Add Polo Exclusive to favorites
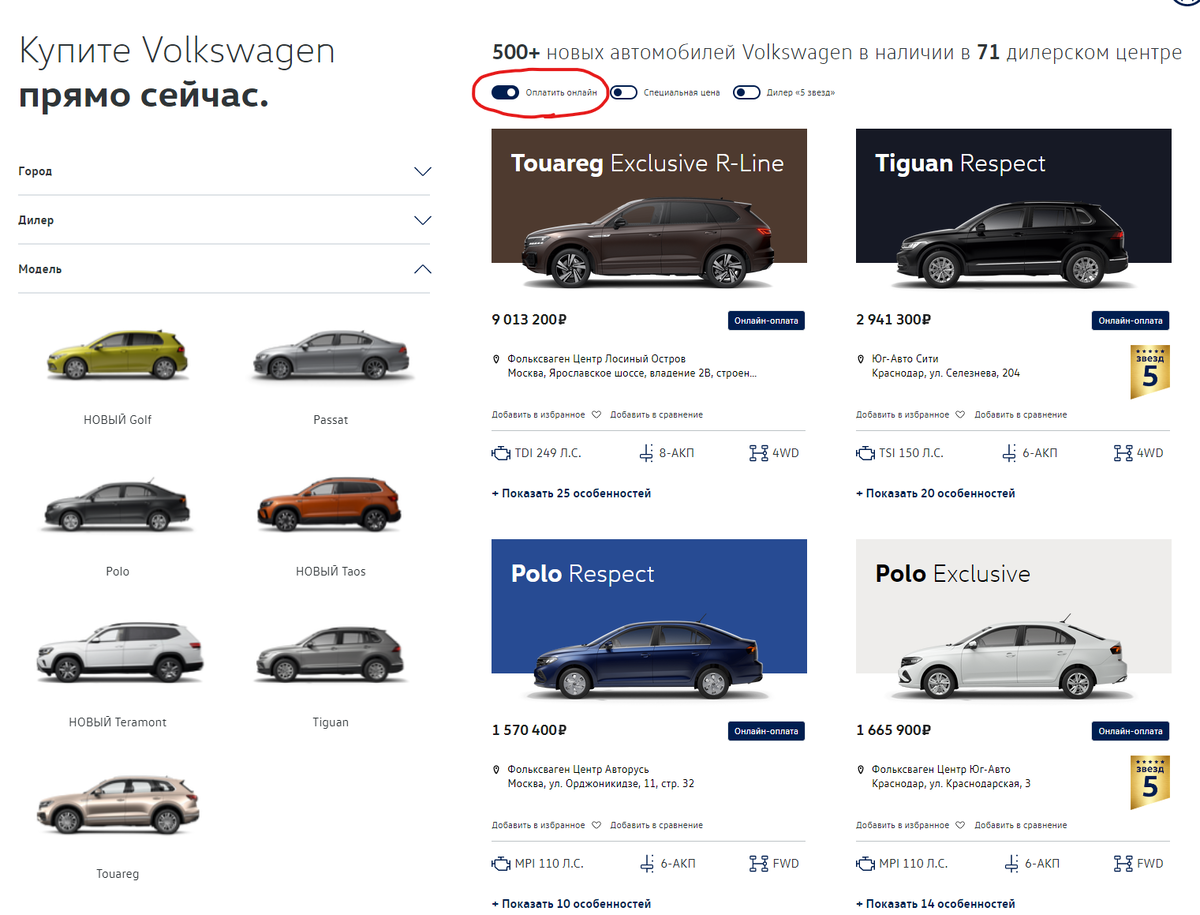This screenshot has width=1200, height=915. [910, 825]
